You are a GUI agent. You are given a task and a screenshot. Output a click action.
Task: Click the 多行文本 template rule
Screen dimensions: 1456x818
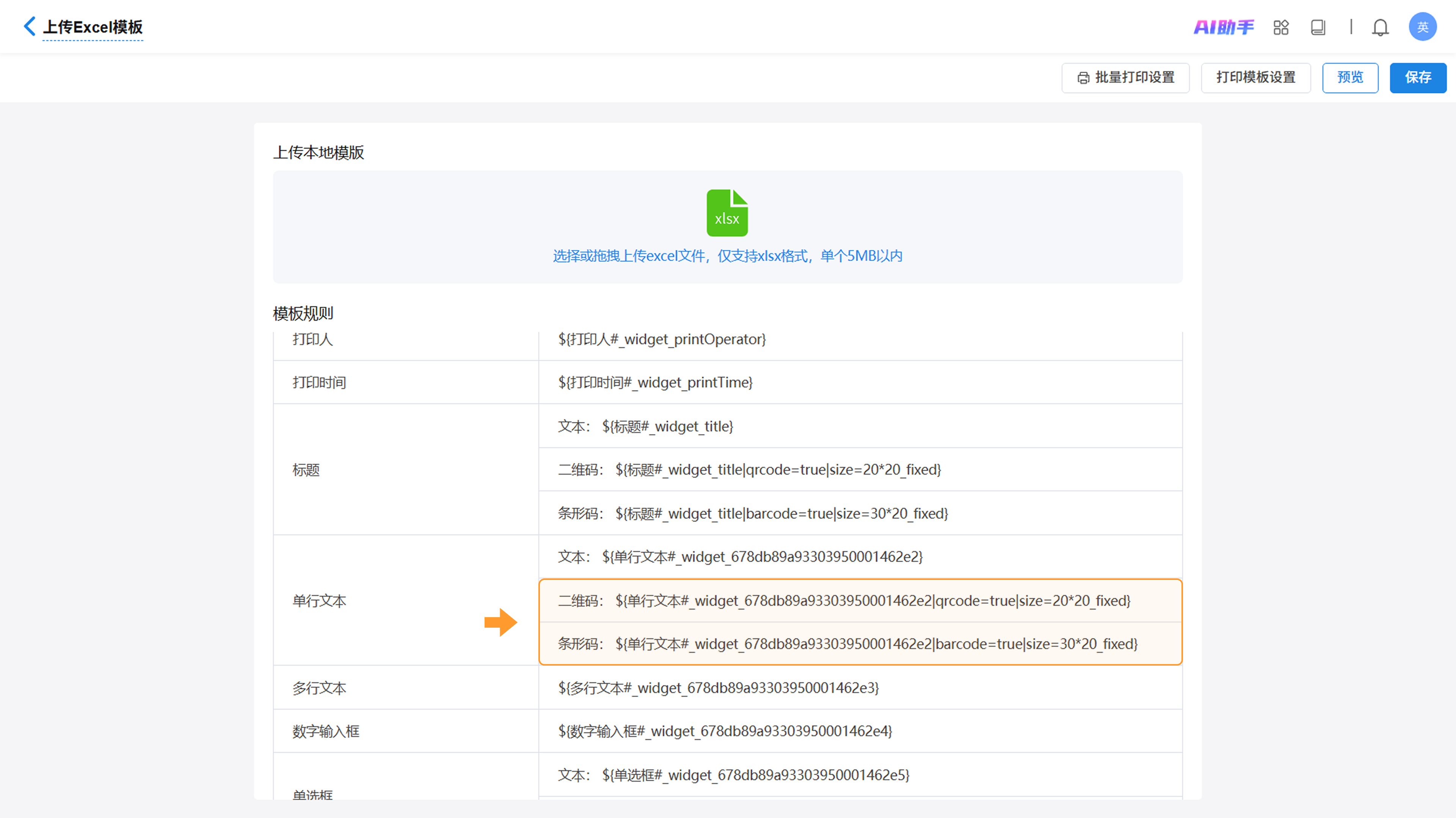pyautogui.click(x=718, y=688)
